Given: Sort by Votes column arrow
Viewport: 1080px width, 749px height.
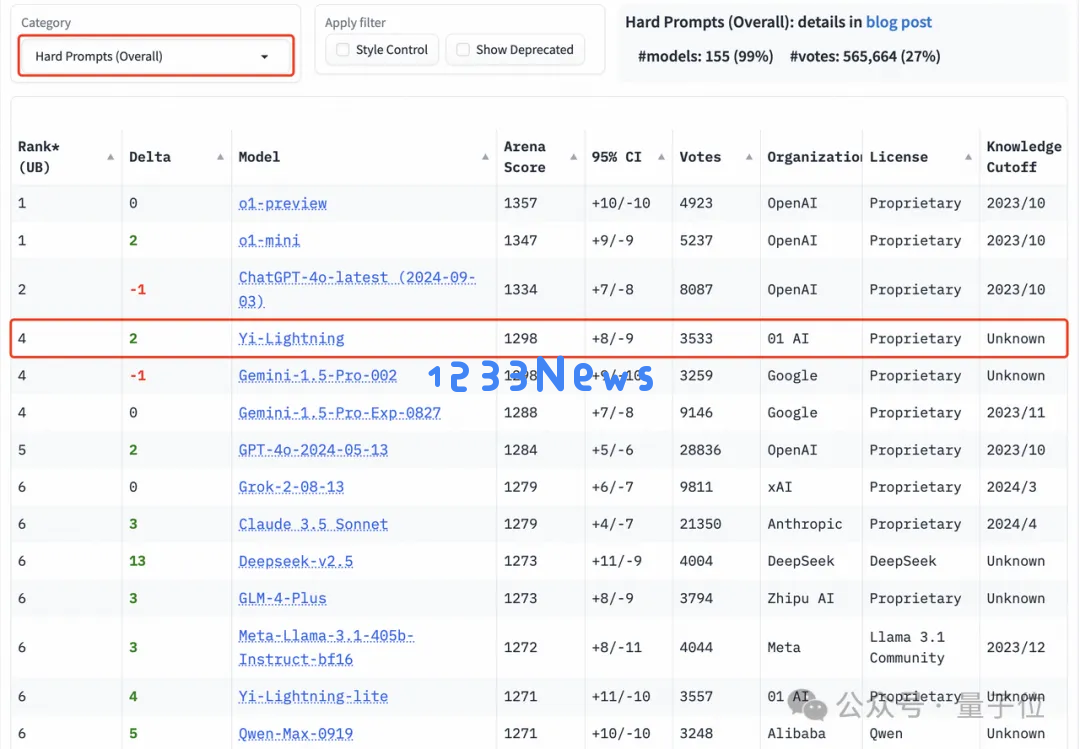Looking at the screenshot, I should [749, 157].
